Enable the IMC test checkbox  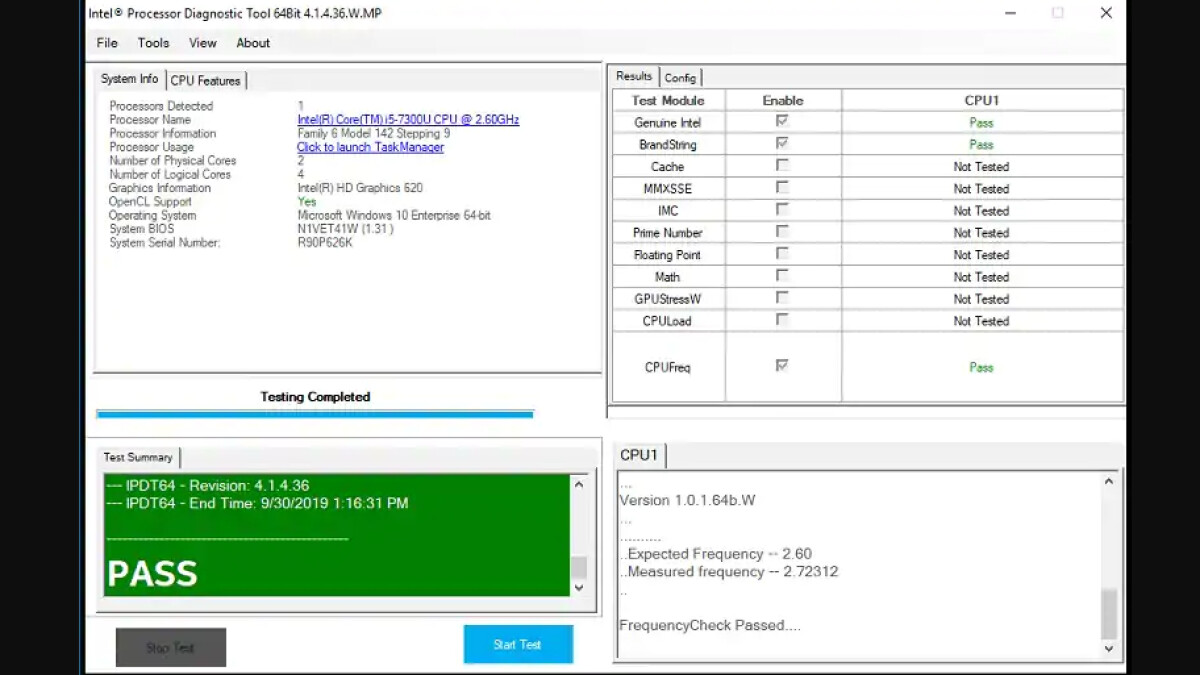(x=782, y=209)
